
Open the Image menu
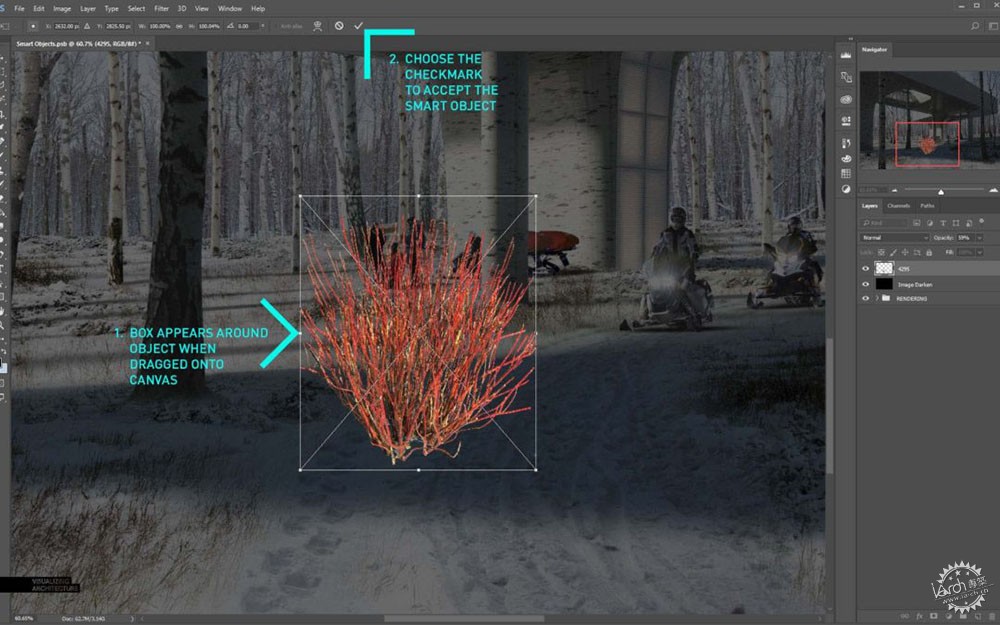(62, 8)
